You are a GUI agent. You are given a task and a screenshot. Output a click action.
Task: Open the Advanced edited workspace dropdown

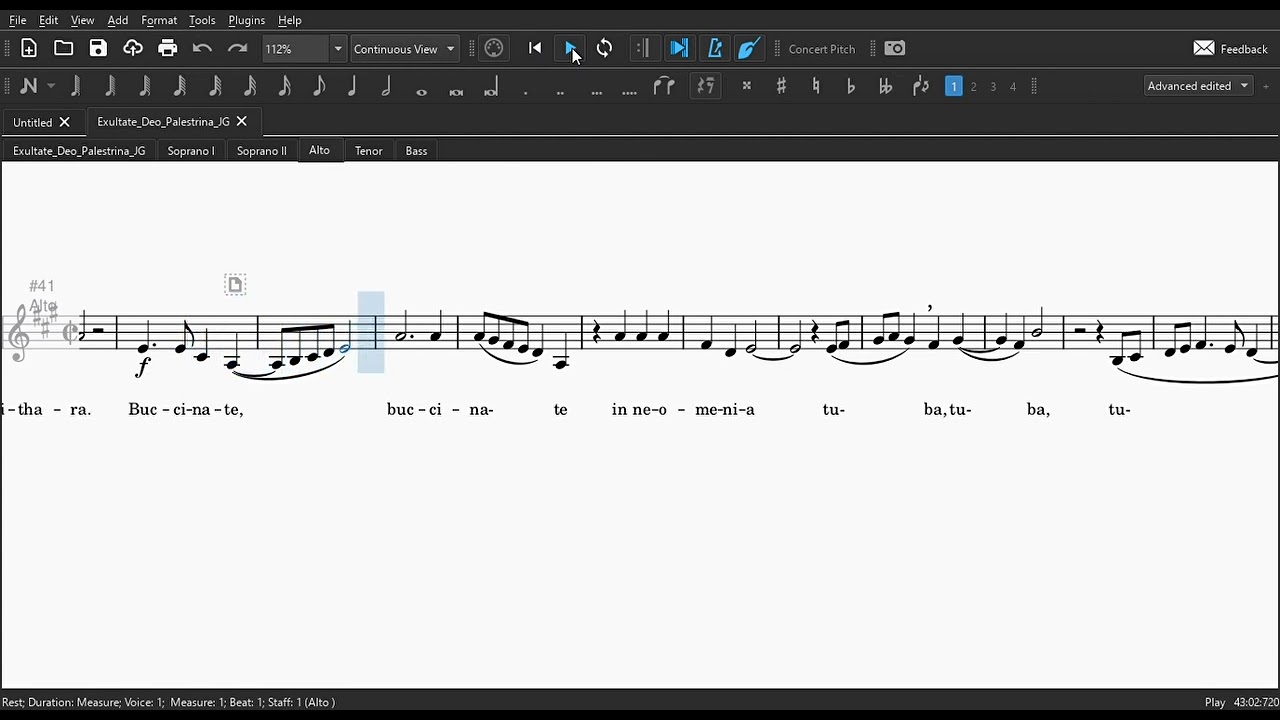[x=1198, y=86]
